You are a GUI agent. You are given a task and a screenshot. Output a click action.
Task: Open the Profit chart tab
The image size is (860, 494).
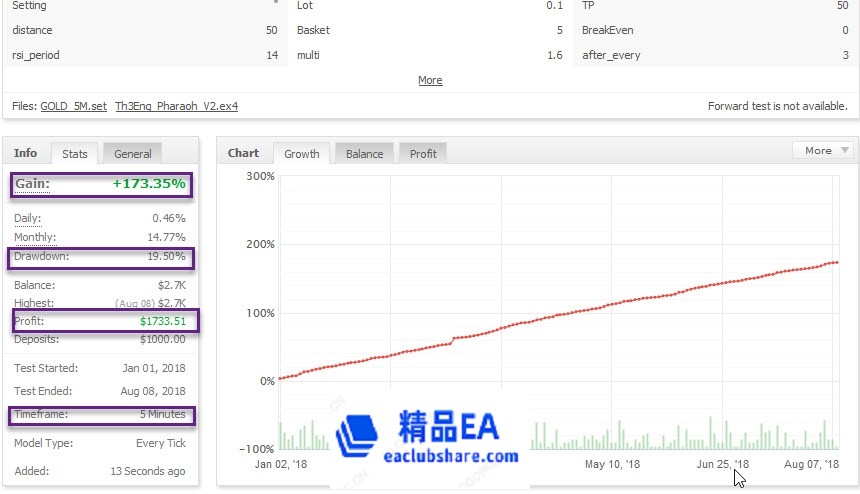click(423, 154)
